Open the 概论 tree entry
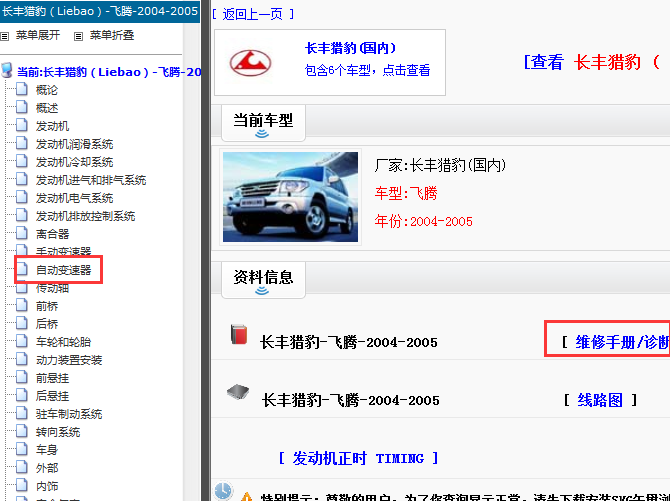The height and width of the screenshot is (501, 670). (x=47, y=90)
